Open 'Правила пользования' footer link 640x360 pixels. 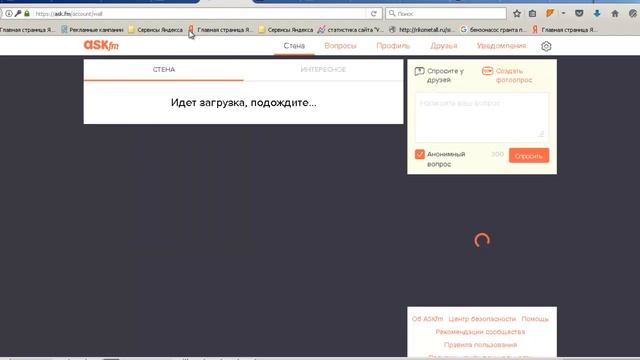pos(480,345)
